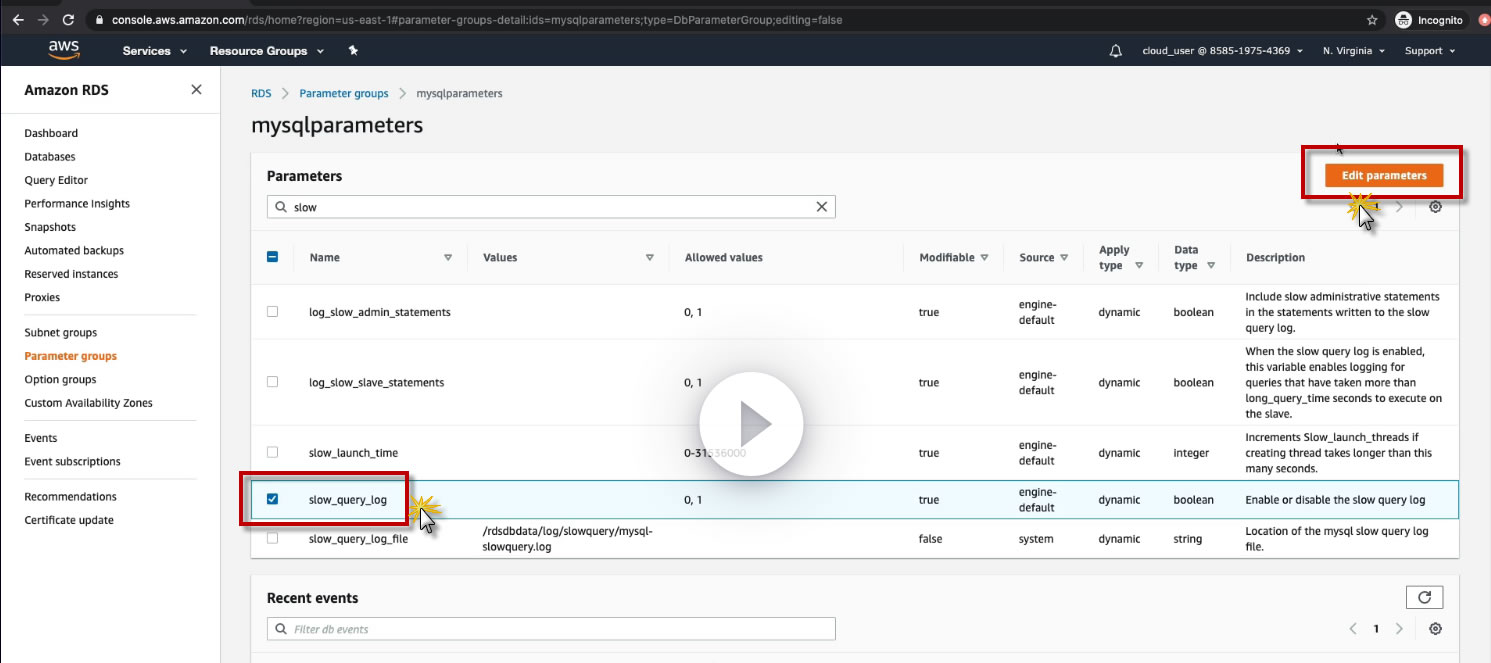Close the Amazon RDS sidebar
This screenshot has width=1491, height=663.
(196, 90)
